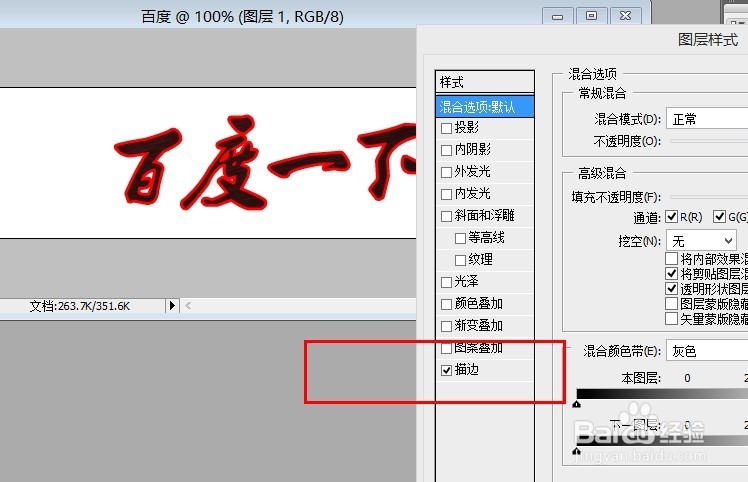Viewport: 748px width, 482px height.
Task: Click the 下一图层 black slider handle
Action: coord(577,451)
